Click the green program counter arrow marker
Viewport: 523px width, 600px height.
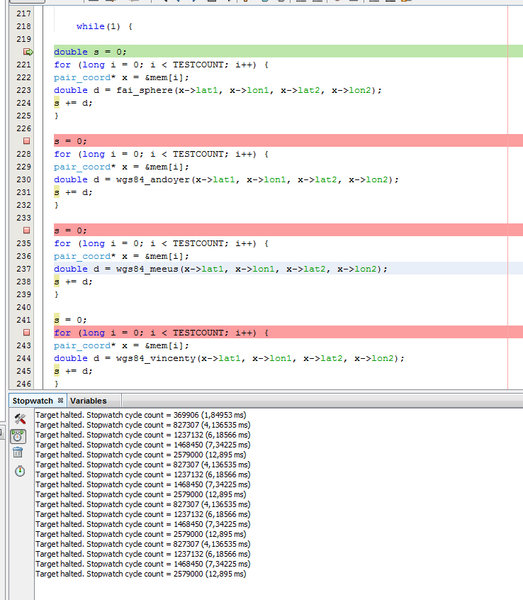pyautogui.click(x=28, y=52)
